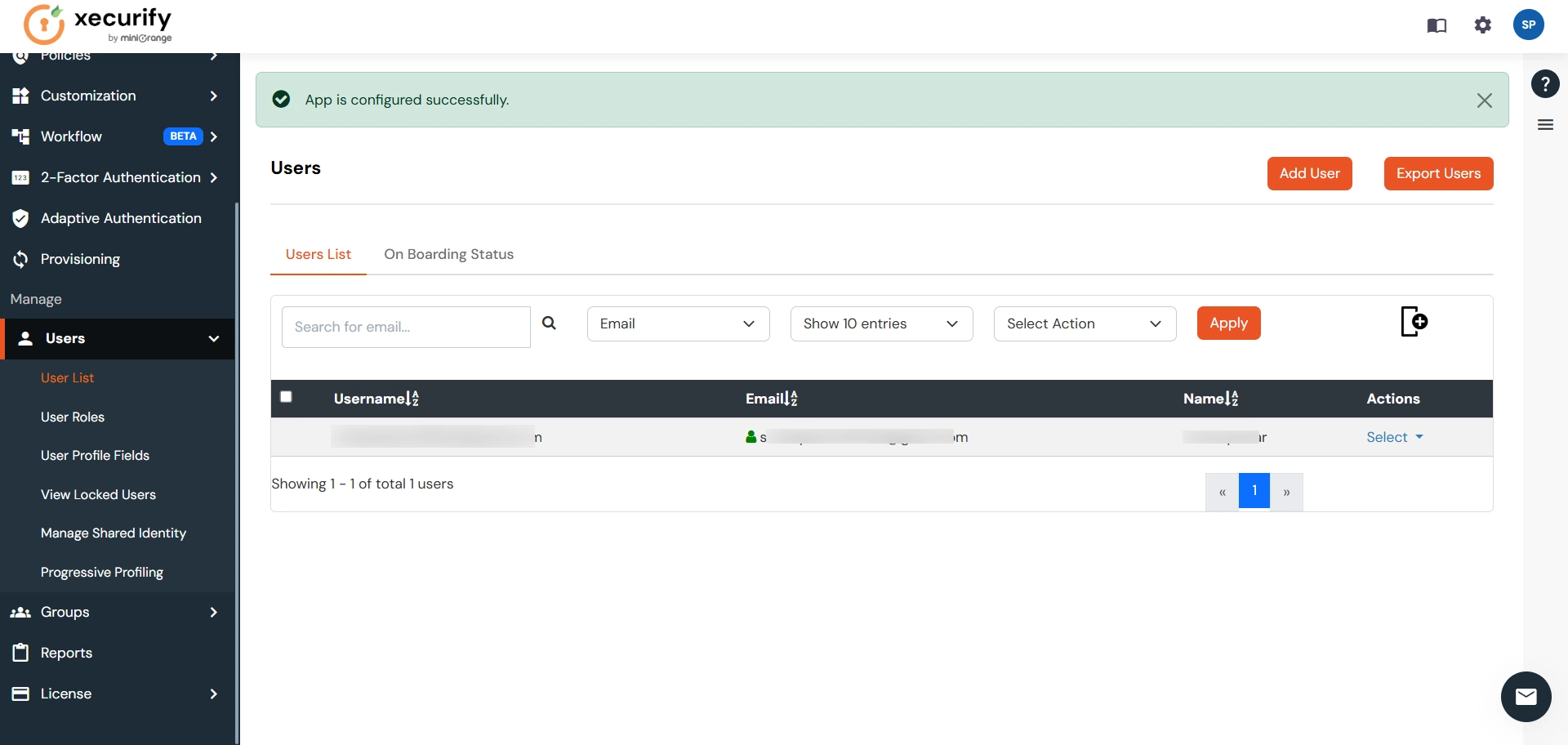Click the xecurify logo
This screenshot has height=745, width=1568.
click(98, 25)
